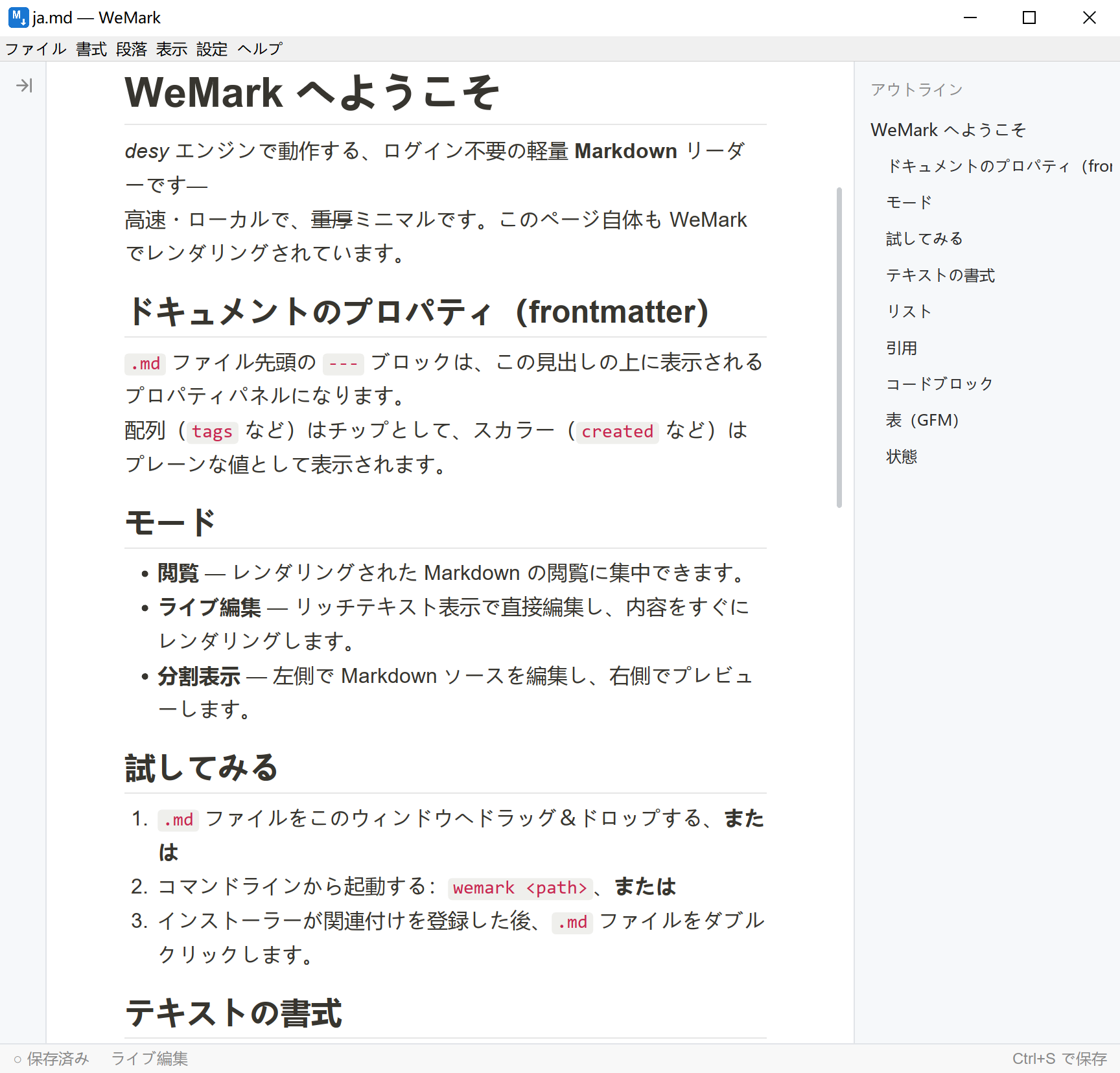Open the 段落 menu
Screen dimensions: 1120x1073
[132, 49]
